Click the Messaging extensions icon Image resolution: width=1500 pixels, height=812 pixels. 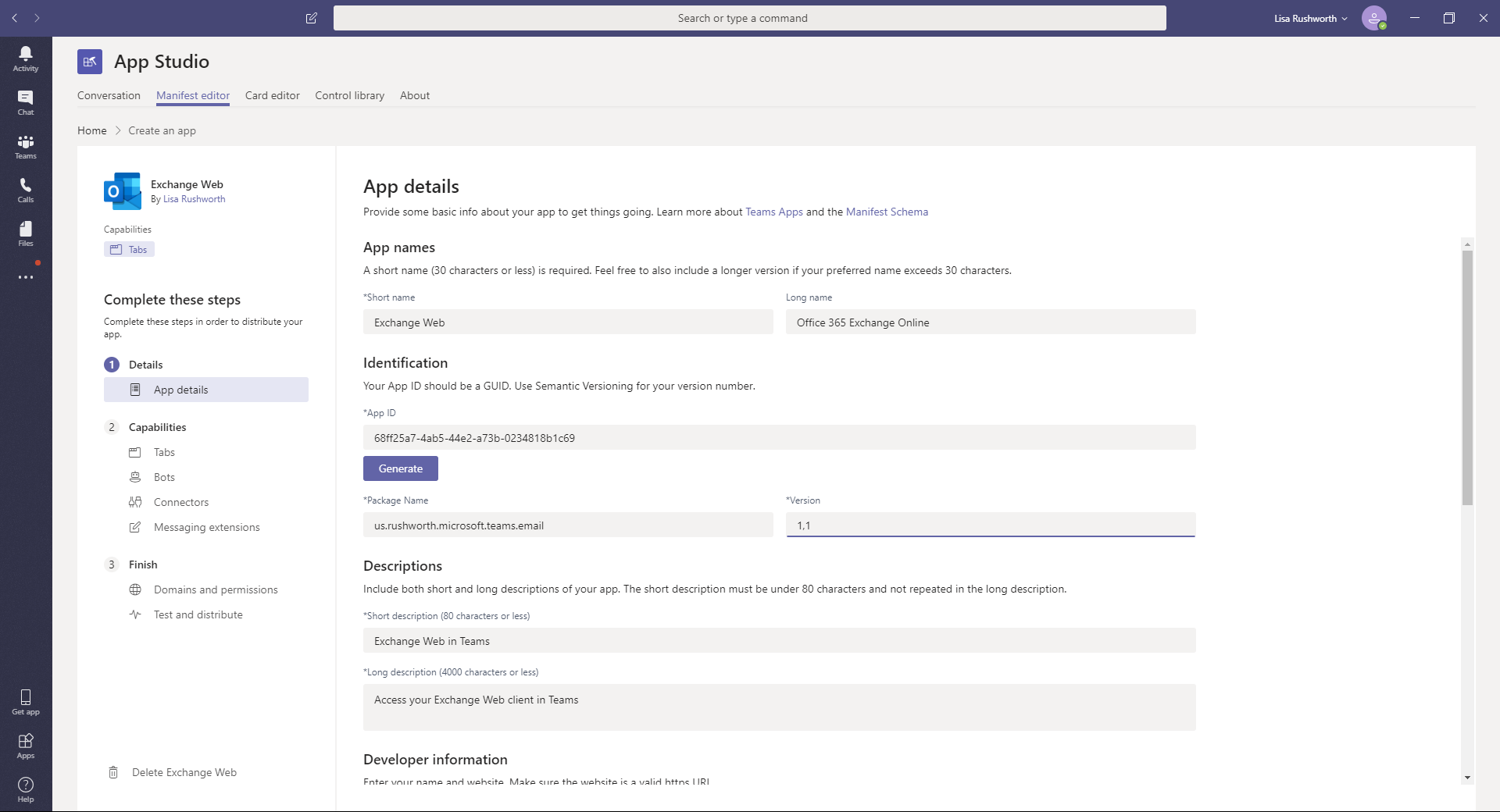(x=135, y=527)
